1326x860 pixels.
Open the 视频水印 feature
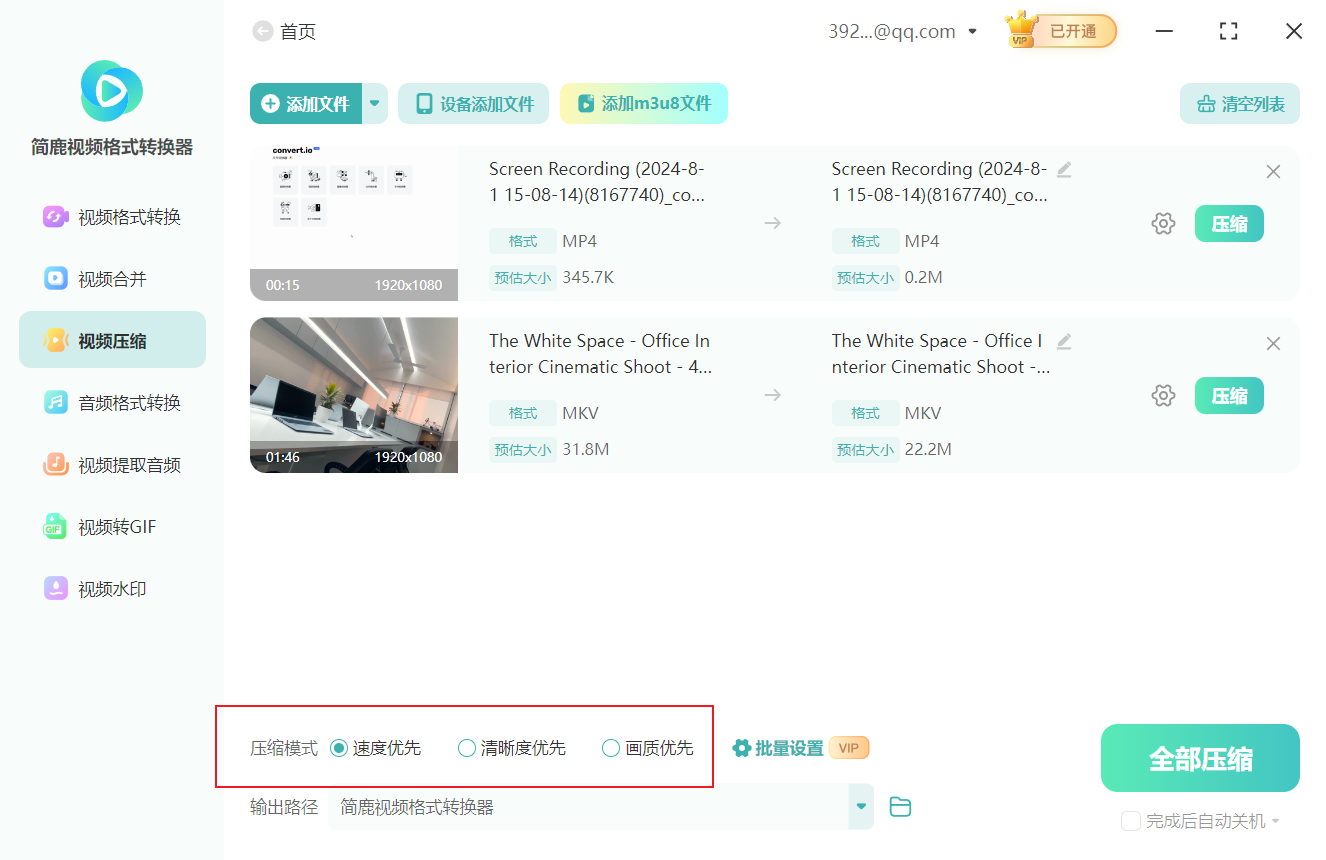[x=112, y=588]
